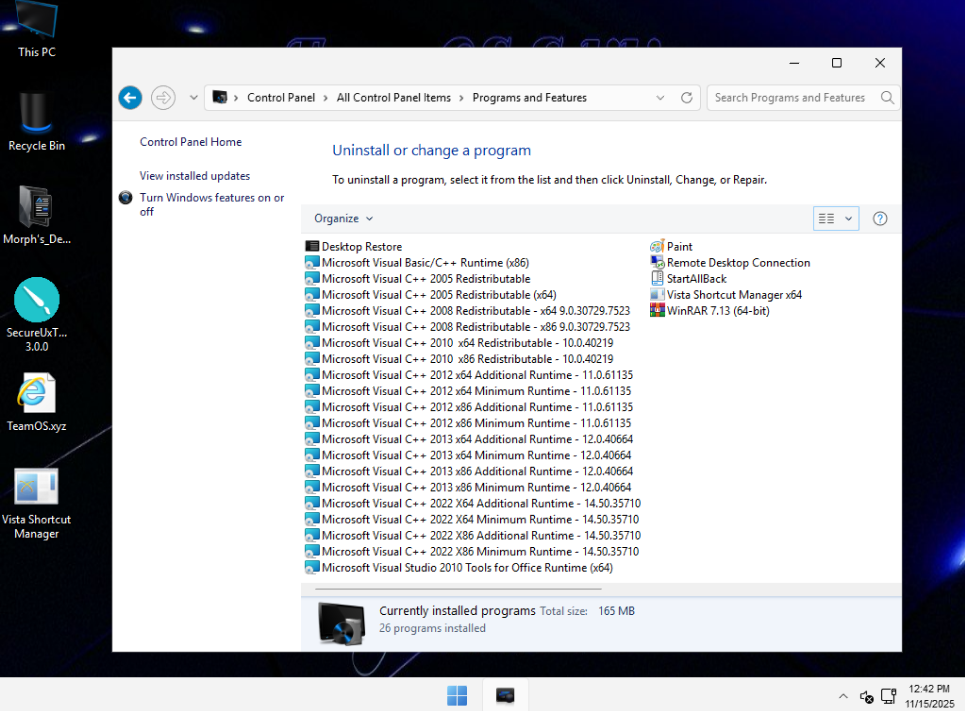Screen dimensions: 965x711
Task: Click the Windows features shield icon
Action: 126,198
